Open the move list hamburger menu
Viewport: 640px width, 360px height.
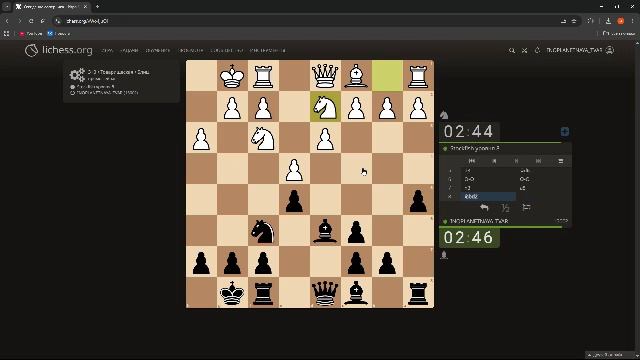coord(561,161)
